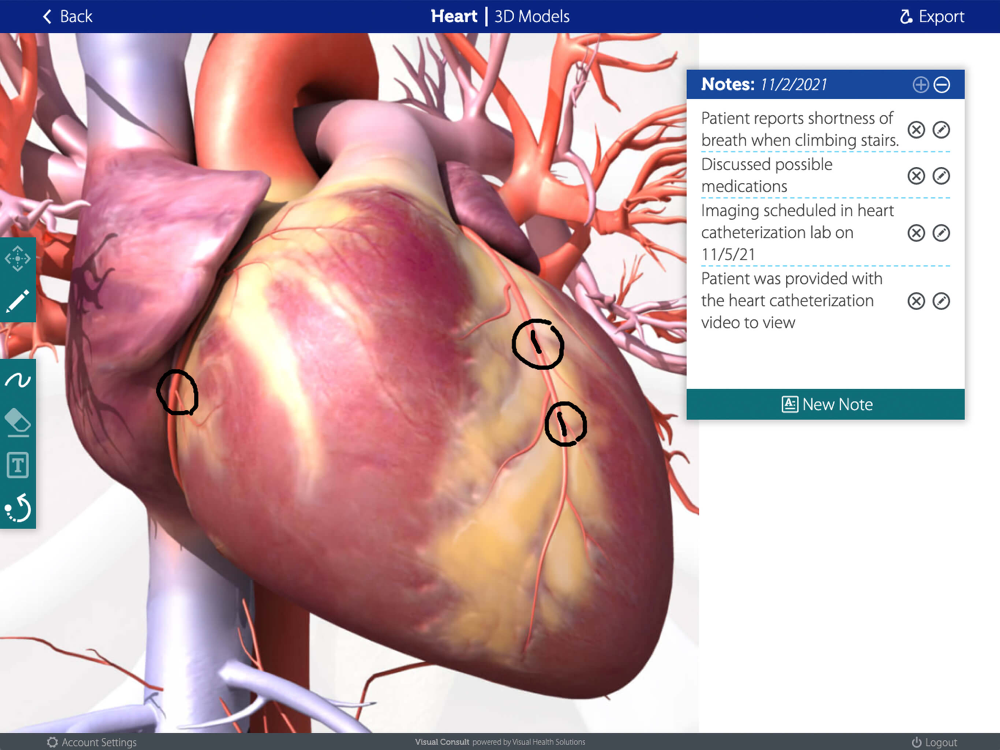
Task: Delete the shortness of breath note
Action: (x=916, y=130)
